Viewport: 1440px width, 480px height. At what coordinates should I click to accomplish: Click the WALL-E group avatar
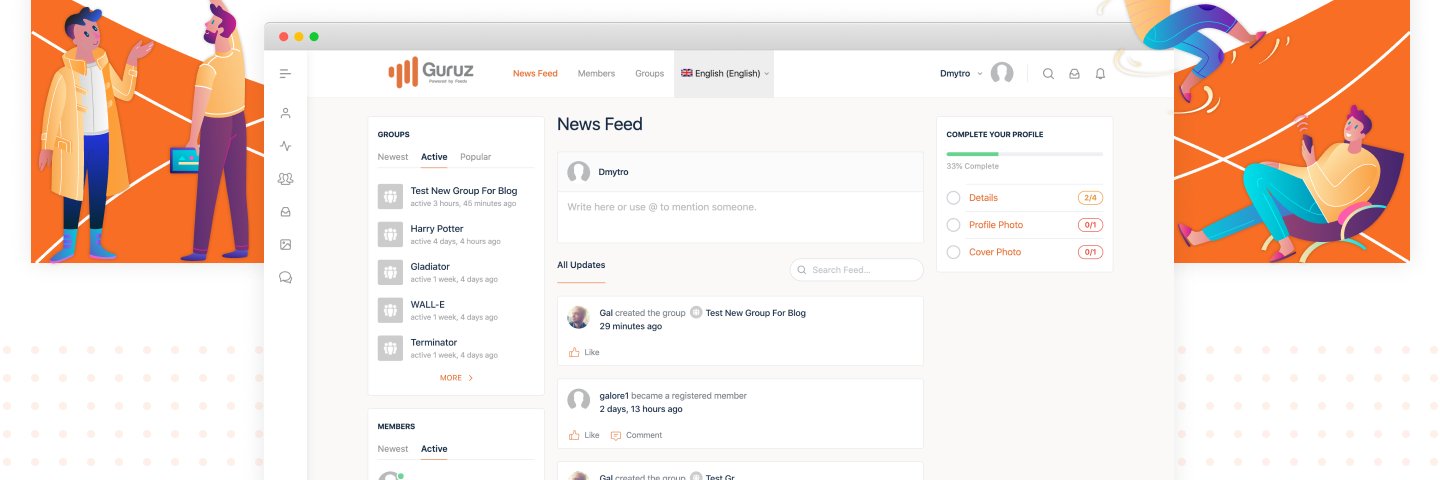390,310
